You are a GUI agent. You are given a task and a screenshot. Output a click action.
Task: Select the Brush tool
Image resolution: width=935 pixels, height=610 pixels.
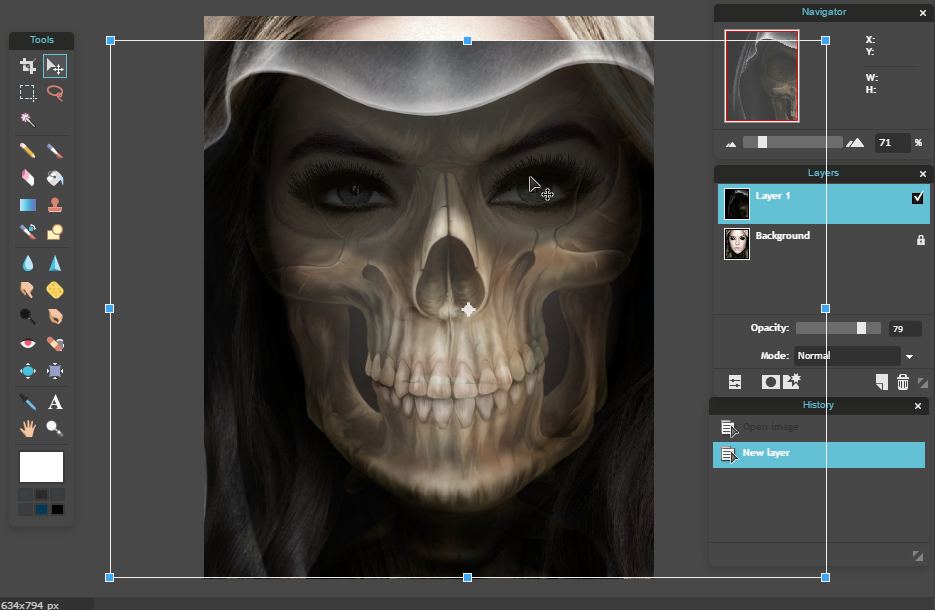(55, 150)
